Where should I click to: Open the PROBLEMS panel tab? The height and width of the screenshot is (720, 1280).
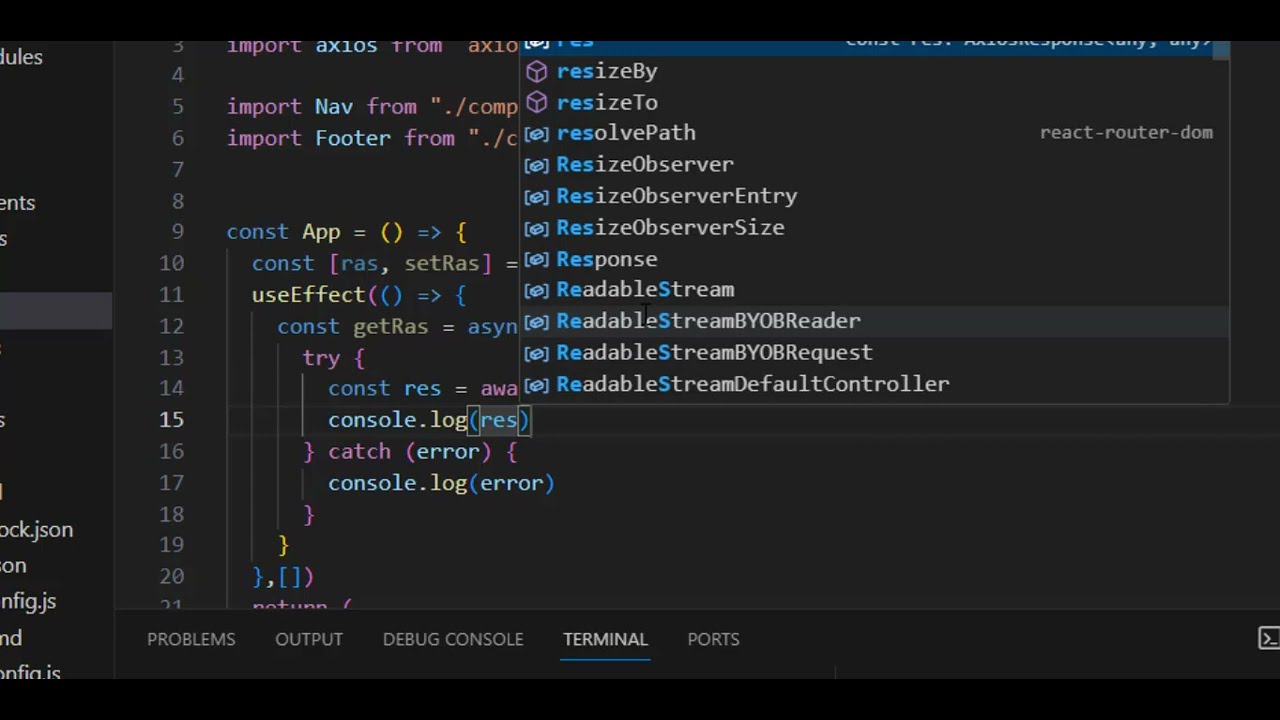191,639
